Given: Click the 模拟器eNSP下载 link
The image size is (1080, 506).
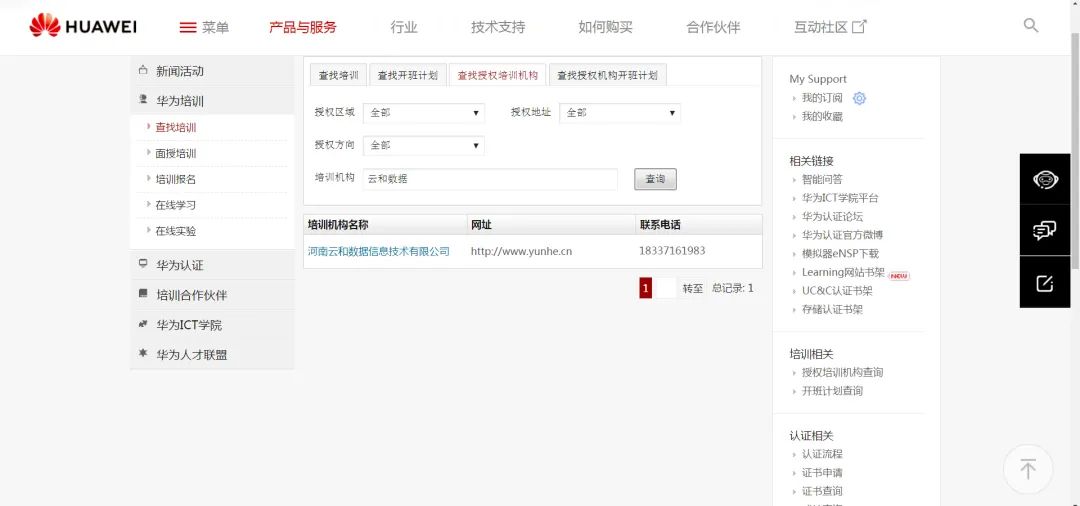Looking at the screenshot, I should 840,254.
